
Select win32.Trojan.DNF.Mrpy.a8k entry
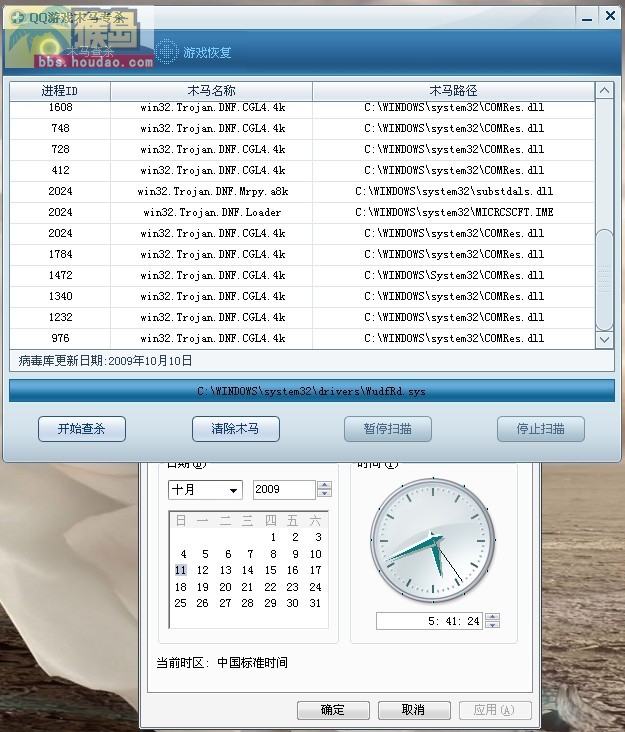point(213,191)
